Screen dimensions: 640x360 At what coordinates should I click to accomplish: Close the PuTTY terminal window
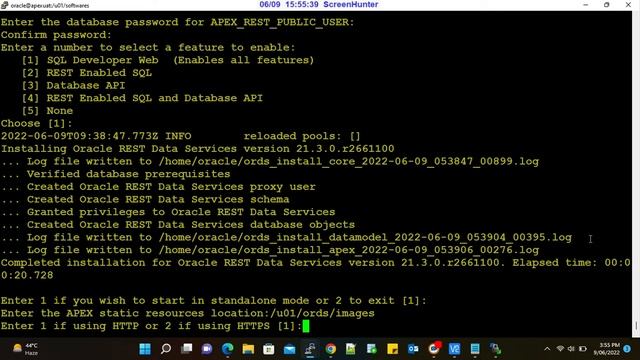coord(628,5)
